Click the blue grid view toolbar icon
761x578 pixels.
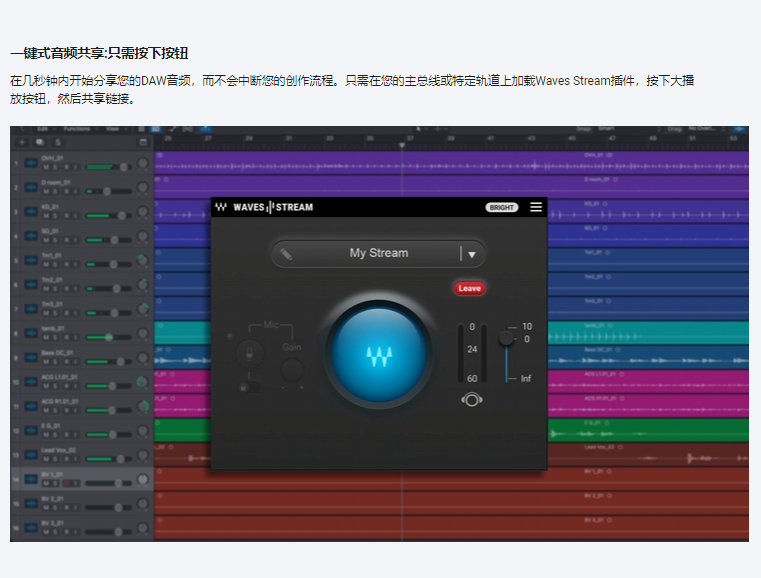(156, 129)
